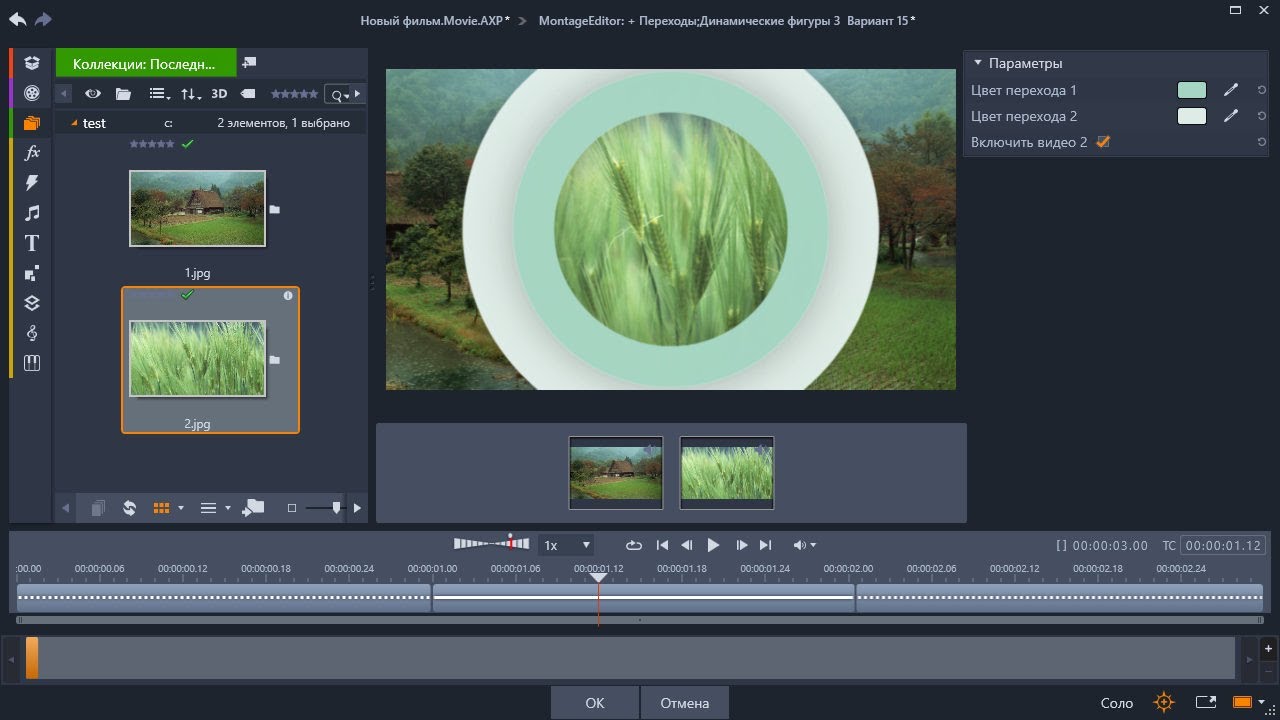Toggle the eye visibility filter in the library
The image size is (1280, 720).
pos(92,94)
